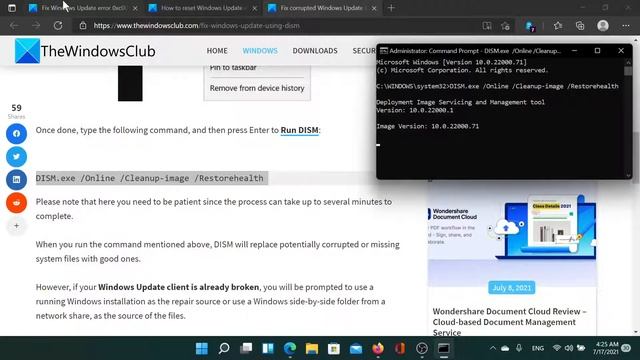Open the Windows Start menu
The height and width of the screenshot is (360, 640).
click(202, 348)
